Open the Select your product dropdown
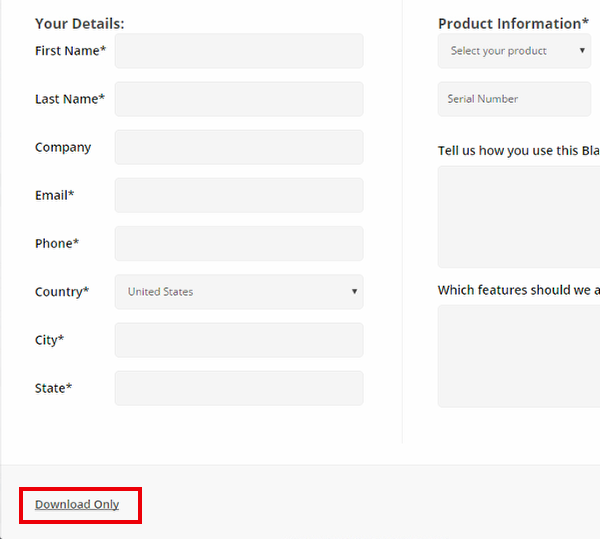The image size is (600, 539). 514,51
